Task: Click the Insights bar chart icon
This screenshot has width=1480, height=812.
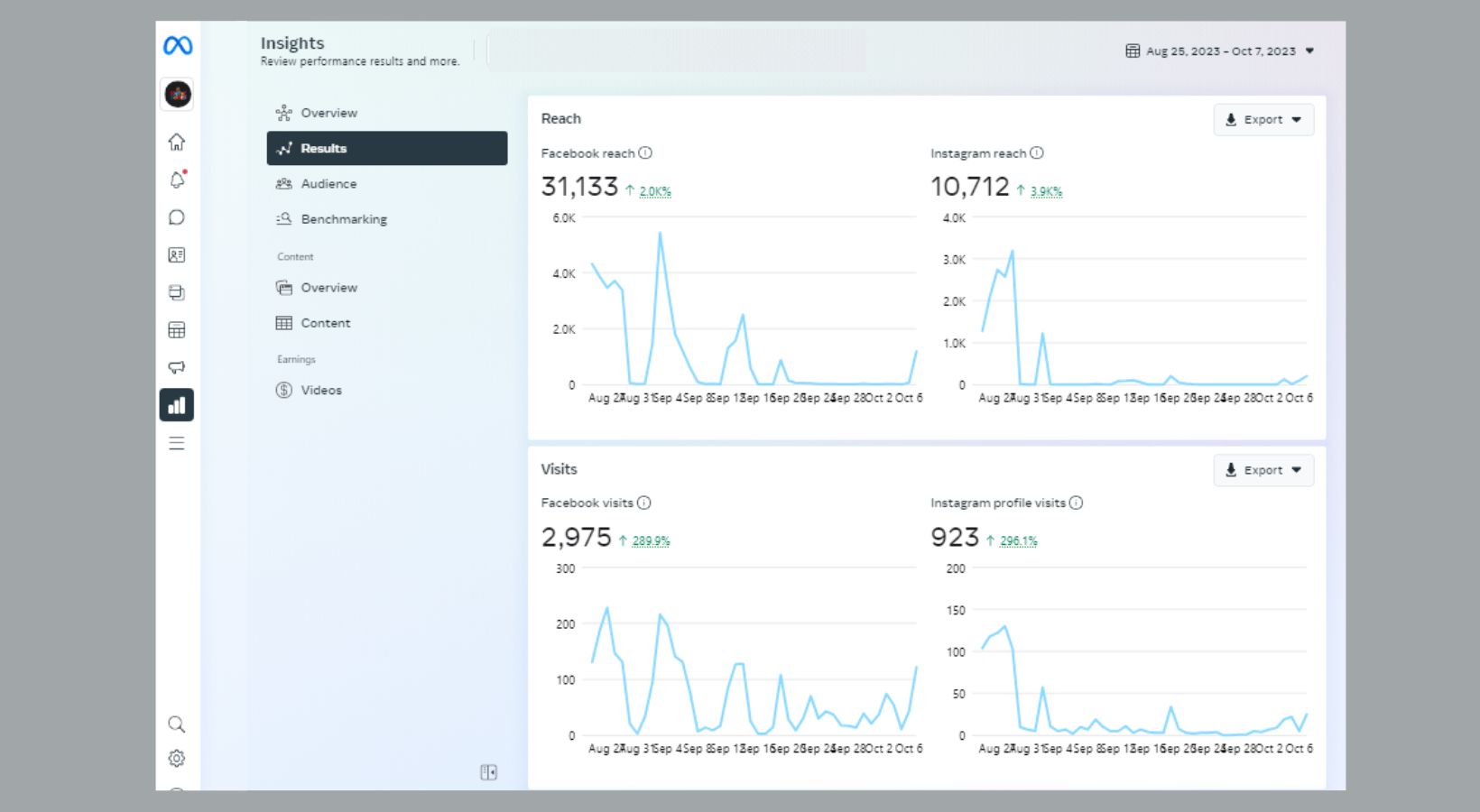Action: pos(177,405)
